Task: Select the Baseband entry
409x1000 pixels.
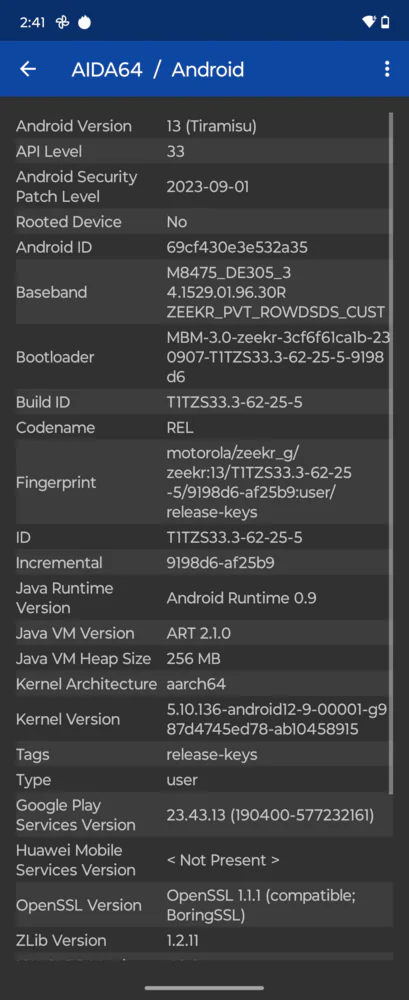Action: (x=201, y=292)
